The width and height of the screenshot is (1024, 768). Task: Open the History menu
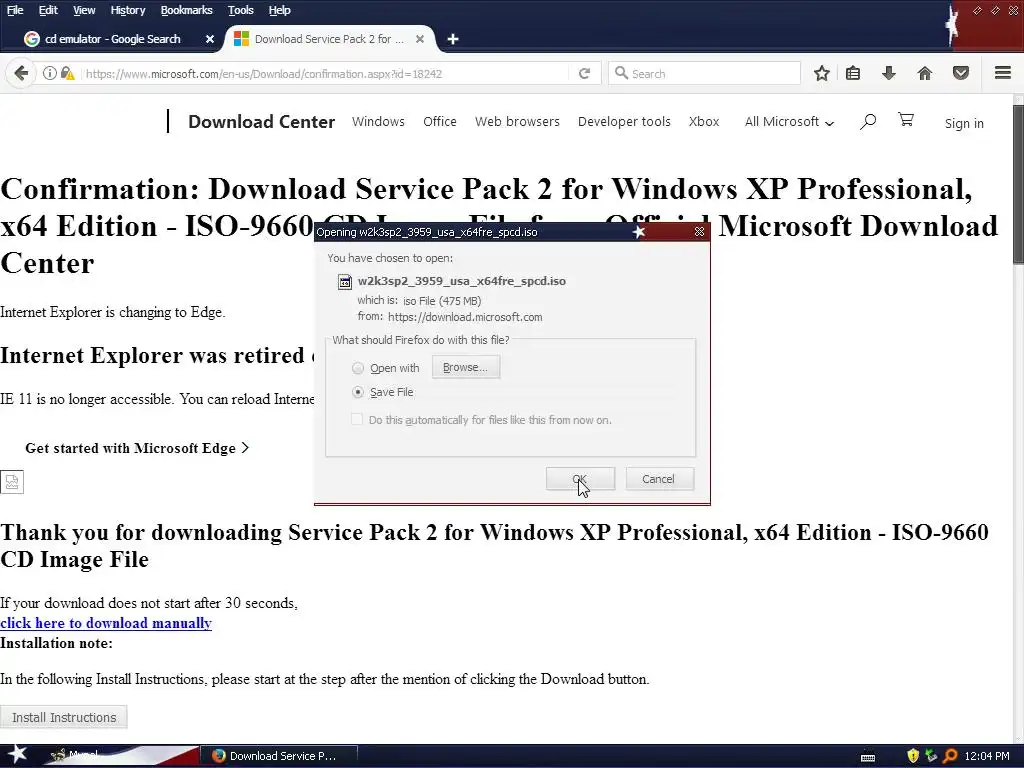tap(128, 10)
